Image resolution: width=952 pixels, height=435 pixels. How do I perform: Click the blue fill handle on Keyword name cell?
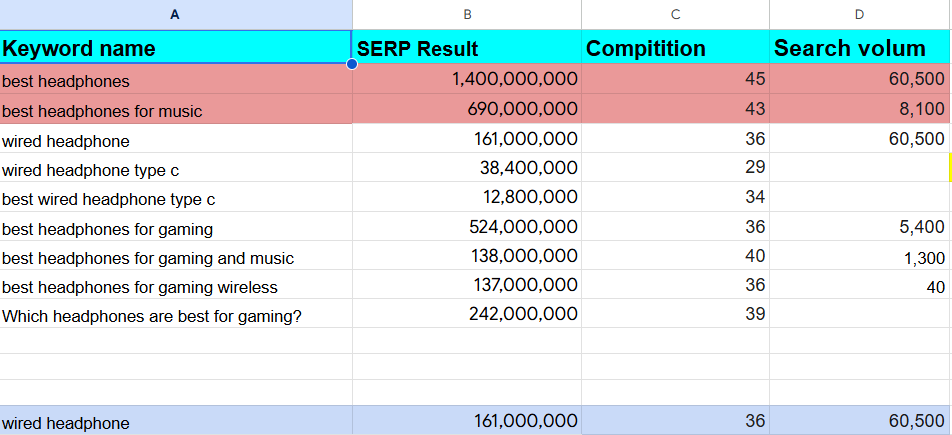tap(352, 64)
